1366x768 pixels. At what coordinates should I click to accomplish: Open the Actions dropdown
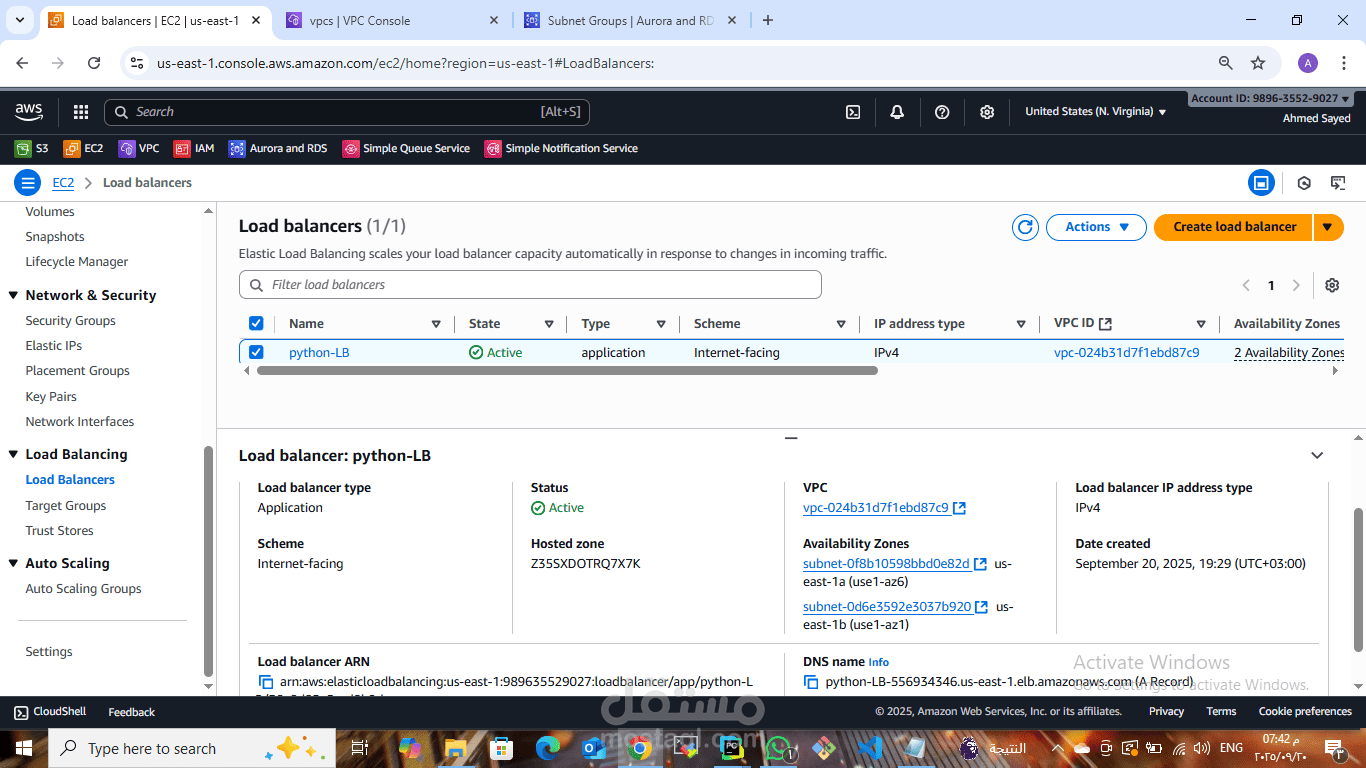coord(1096,227)
